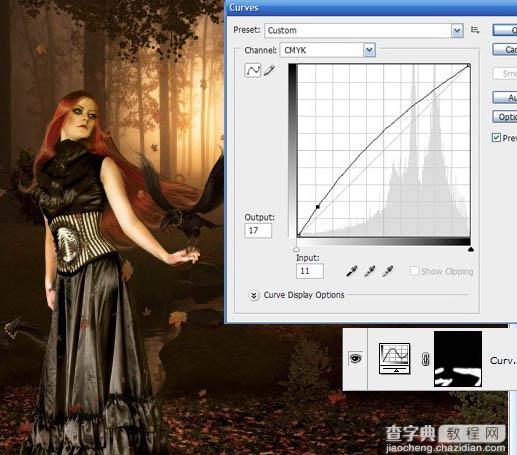This screenshot has width=517, height=455.
Task: Click the Output value field
Action: (x=258, y=231)
